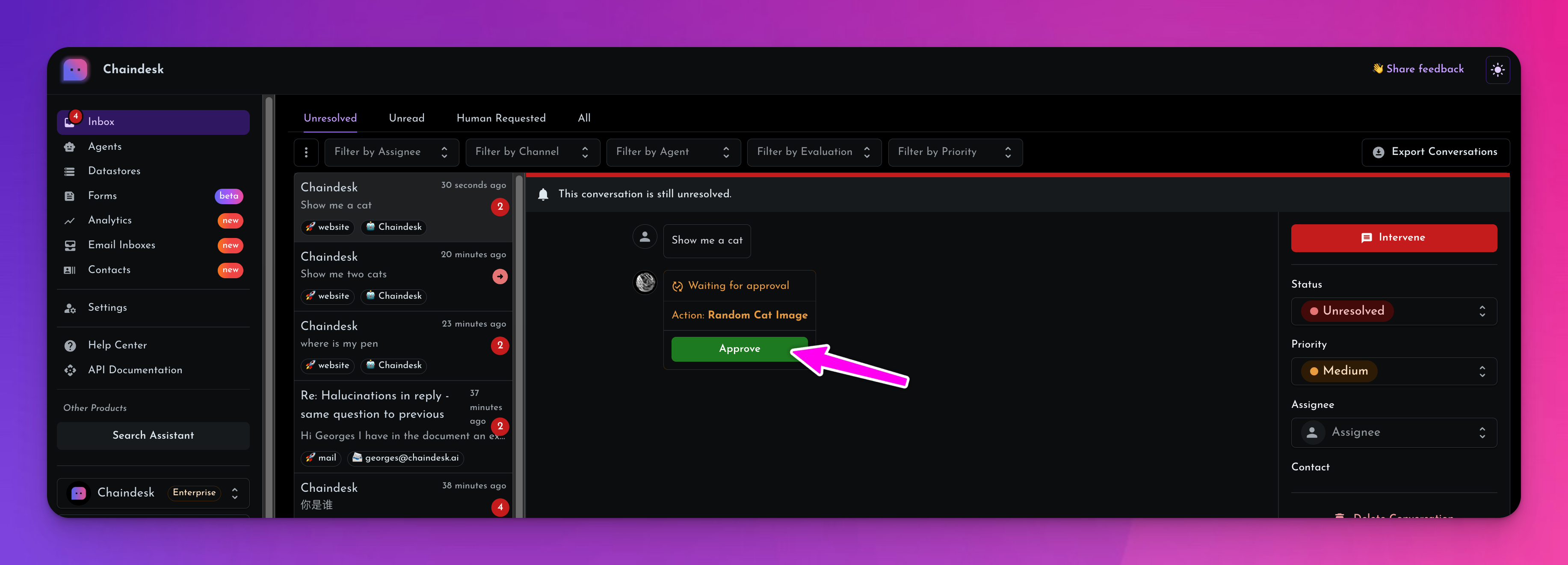Open the three-dot options menu beside filters

[306, 152]
